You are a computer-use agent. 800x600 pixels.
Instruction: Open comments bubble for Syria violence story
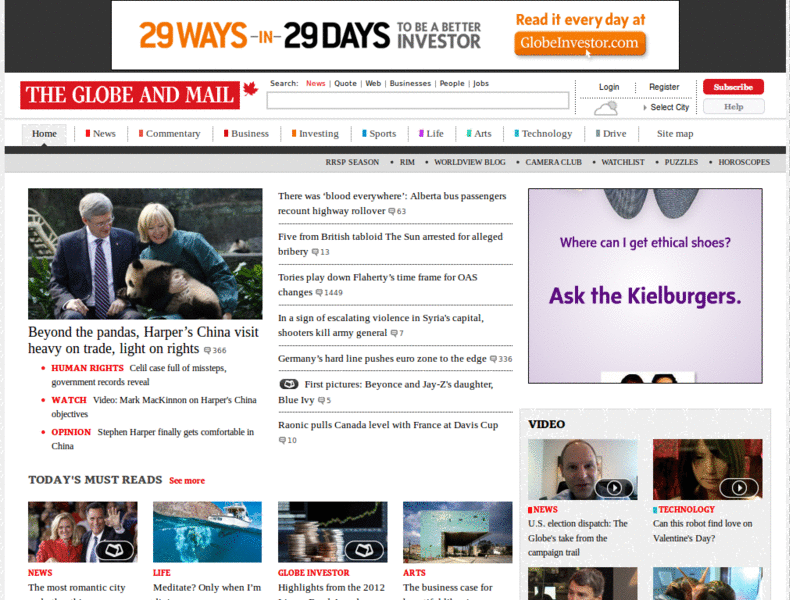(397, 333)
